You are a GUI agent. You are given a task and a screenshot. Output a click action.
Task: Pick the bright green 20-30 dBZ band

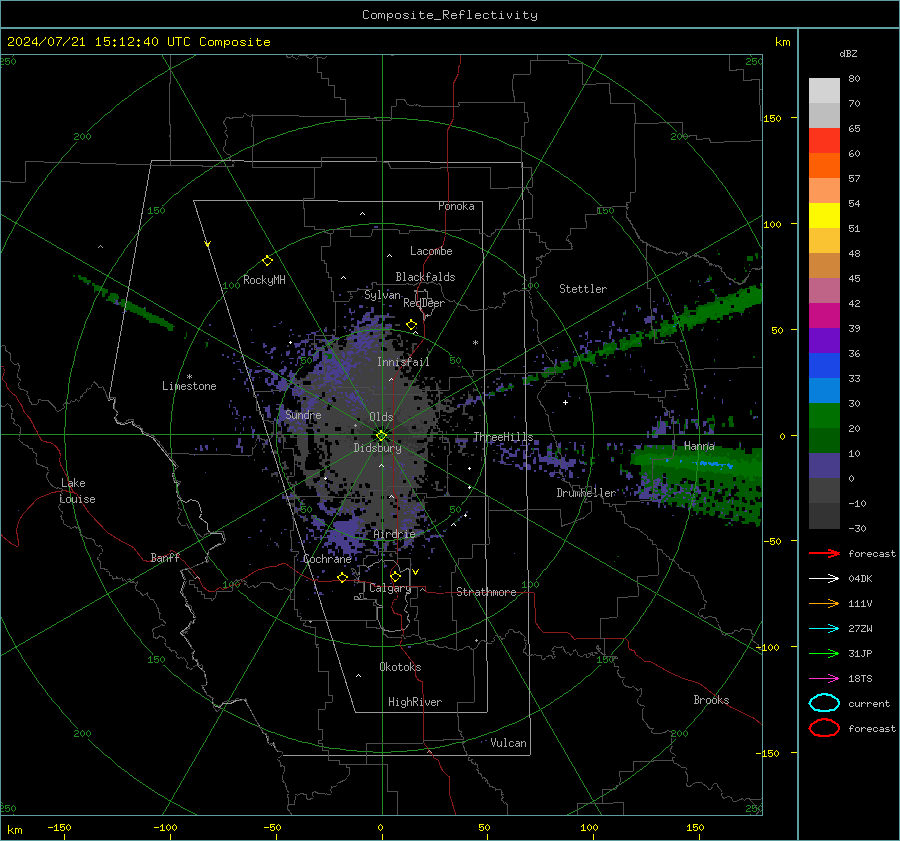tap(824, 416)
